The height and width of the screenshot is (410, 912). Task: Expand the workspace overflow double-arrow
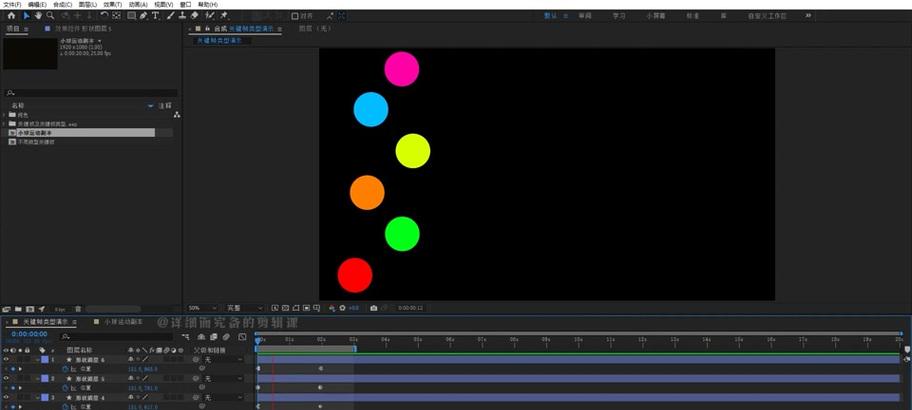[808, 16]
